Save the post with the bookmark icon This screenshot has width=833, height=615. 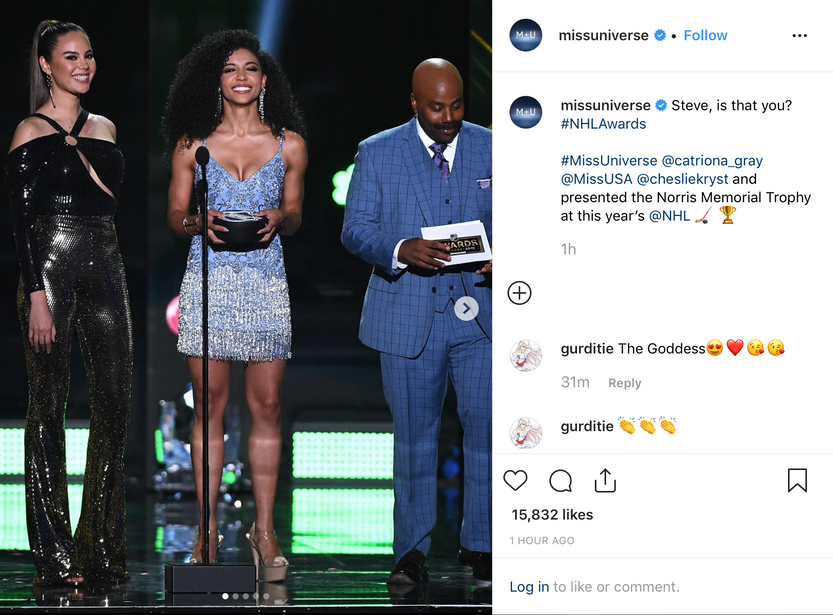coord(797,480)
